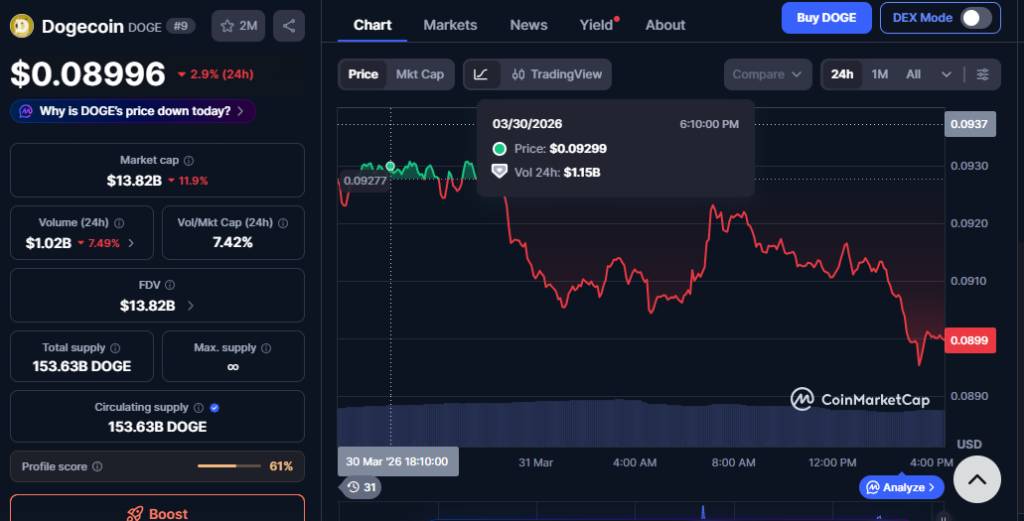Open chart settings sliders icon

(983, 74)
